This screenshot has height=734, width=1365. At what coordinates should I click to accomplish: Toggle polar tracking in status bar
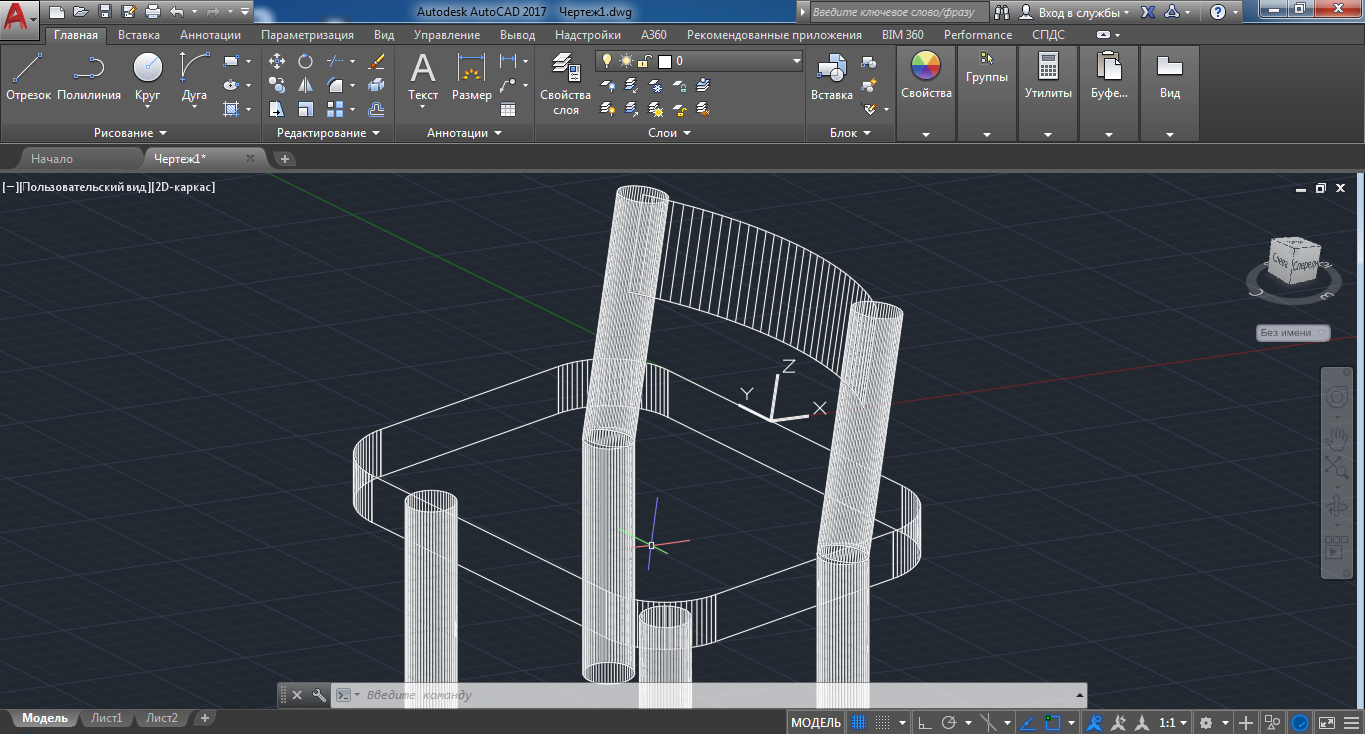click(949, 722)
